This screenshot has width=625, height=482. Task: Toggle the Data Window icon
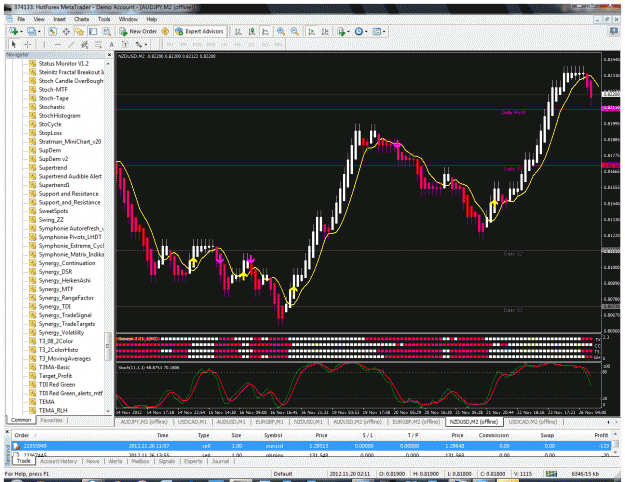pyautogui.click(x=66, y=31)
